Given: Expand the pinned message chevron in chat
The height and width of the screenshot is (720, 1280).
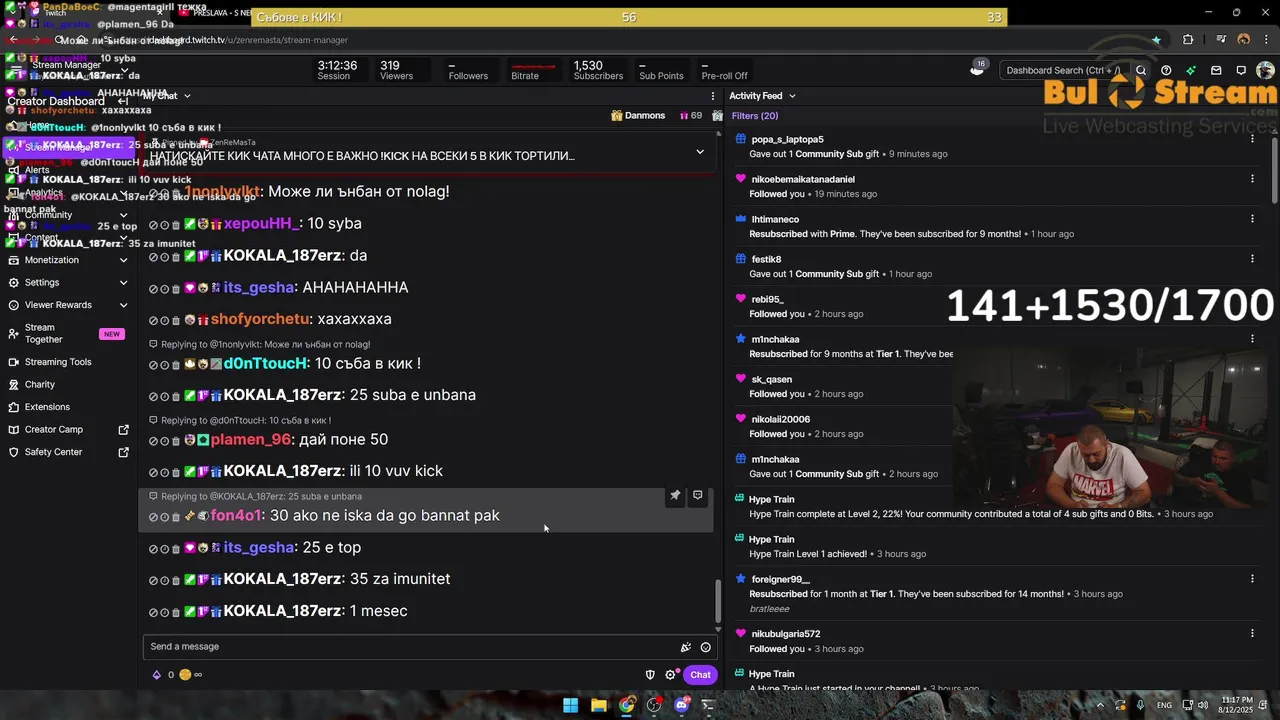Looking at the screenshot, I should tap(700, 152).
